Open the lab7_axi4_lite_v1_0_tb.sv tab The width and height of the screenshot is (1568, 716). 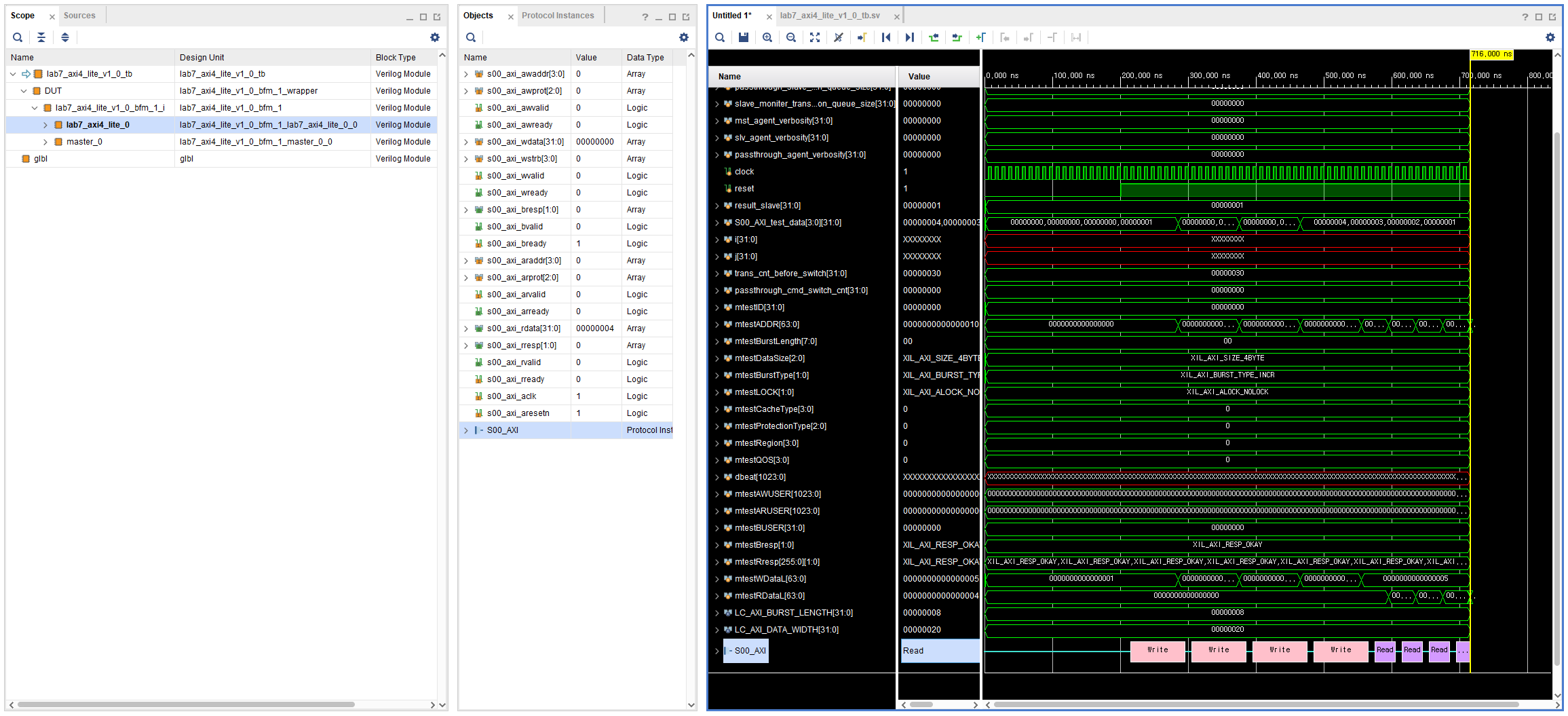coord(830,16)
